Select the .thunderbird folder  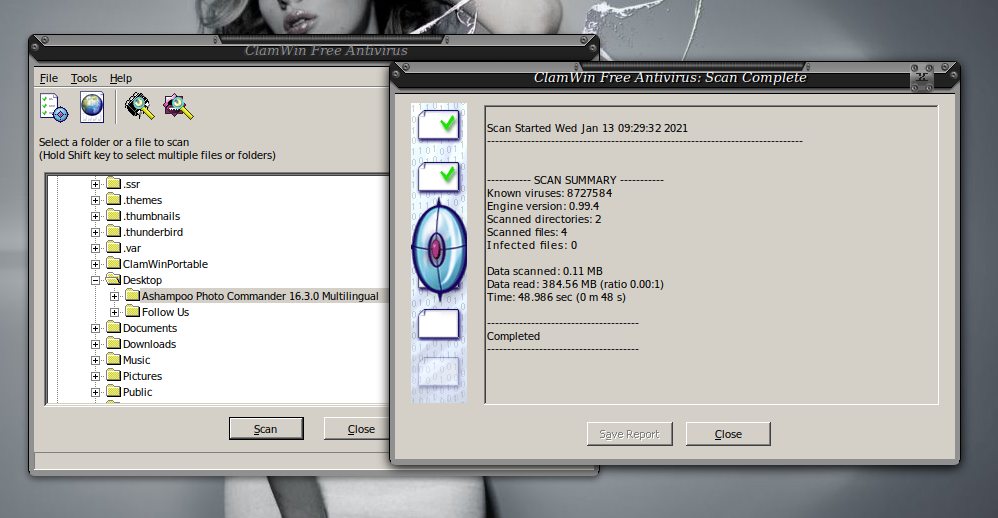153,232
